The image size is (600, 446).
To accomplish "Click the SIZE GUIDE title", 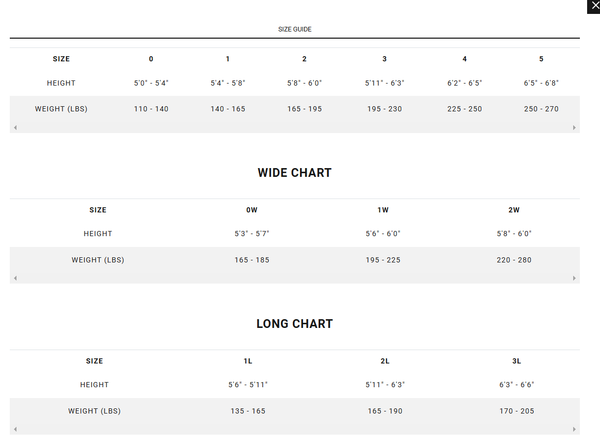I will [x=294, y=29].
